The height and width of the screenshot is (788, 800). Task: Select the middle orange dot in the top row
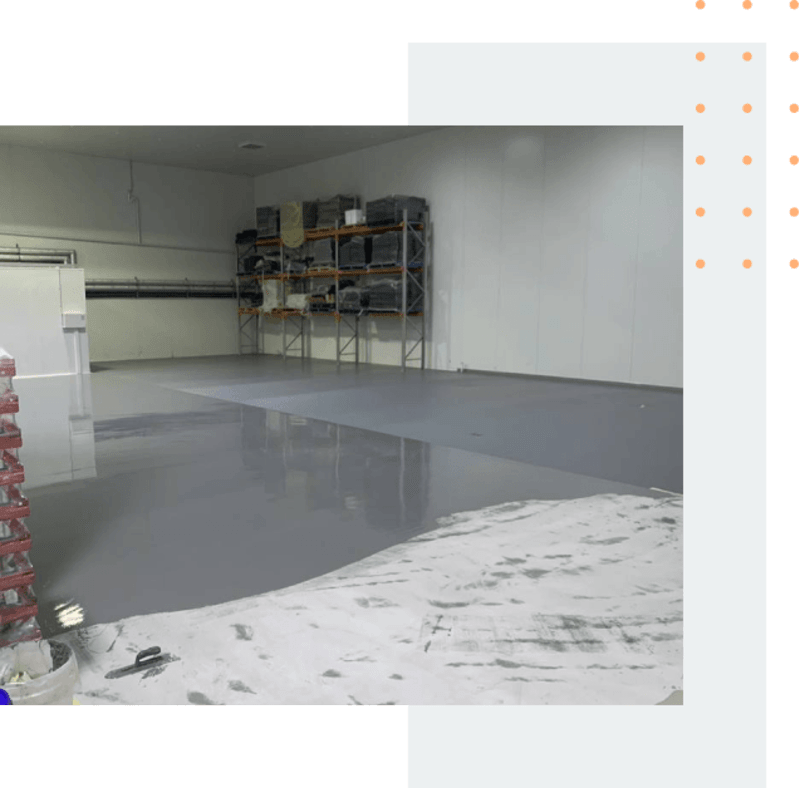tap(747, 5)
